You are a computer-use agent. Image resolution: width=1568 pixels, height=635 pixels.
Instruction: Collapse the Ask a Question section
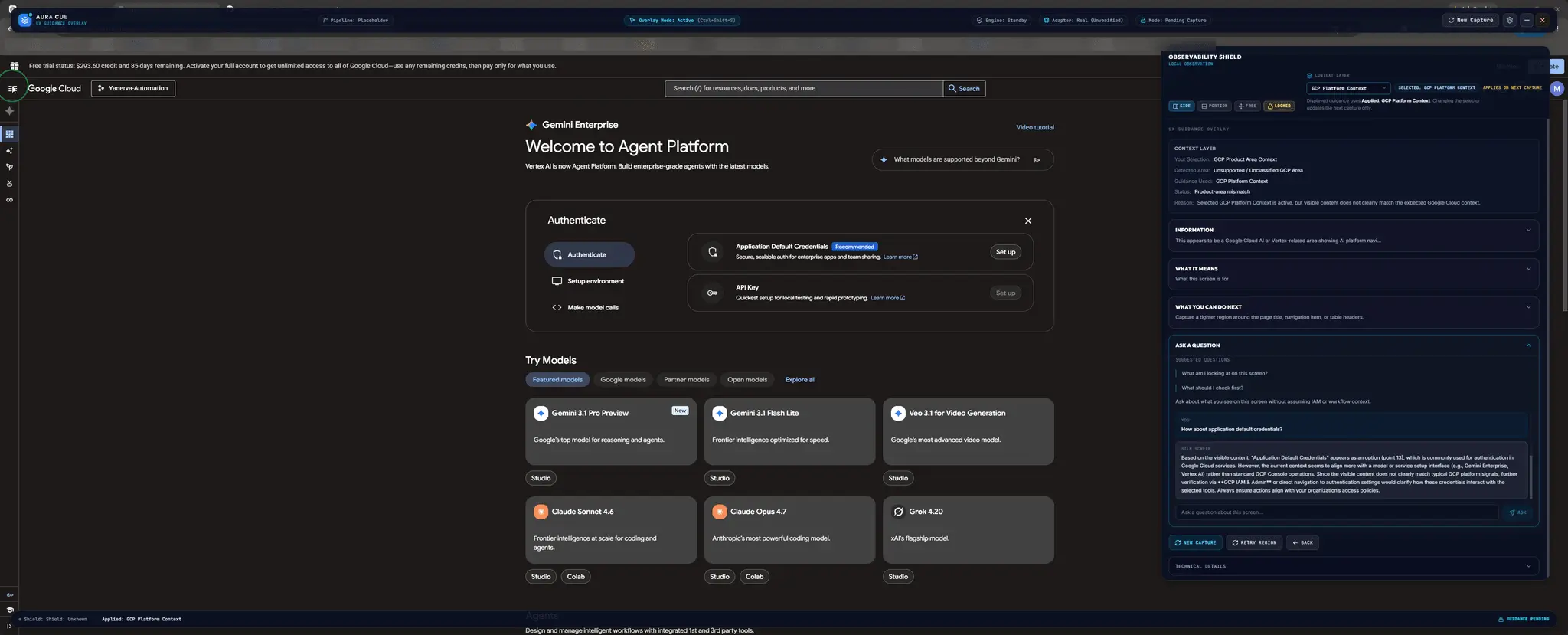click(1354, 345)
